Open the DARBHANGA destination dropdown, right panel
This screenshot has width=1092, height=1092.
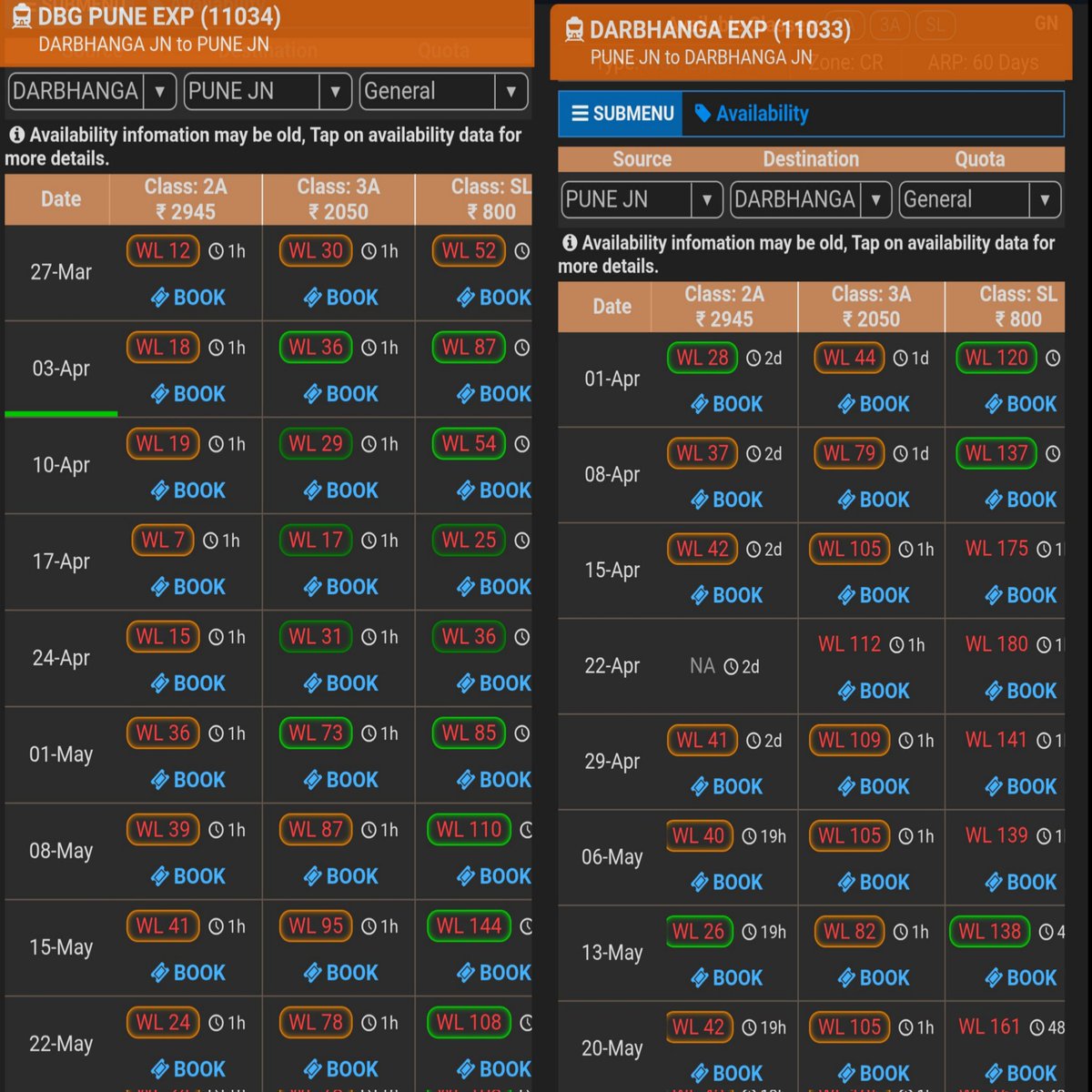[811, 199]
